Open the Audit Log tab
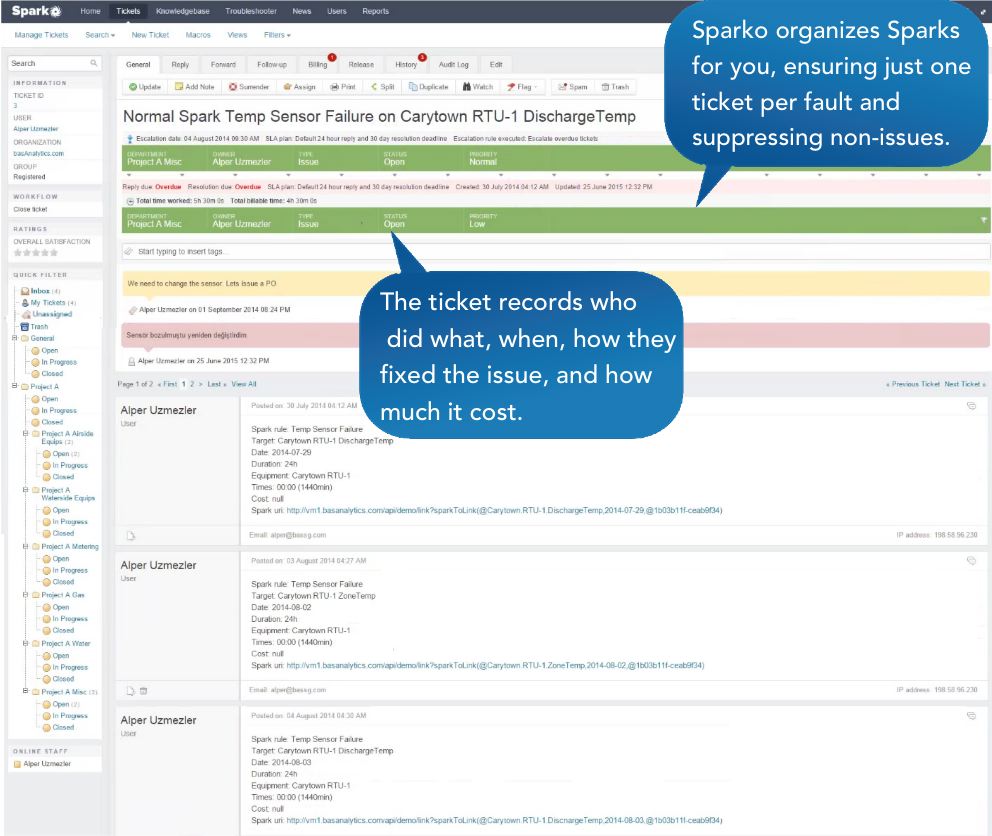992x836 pixels. click(454, 65)
